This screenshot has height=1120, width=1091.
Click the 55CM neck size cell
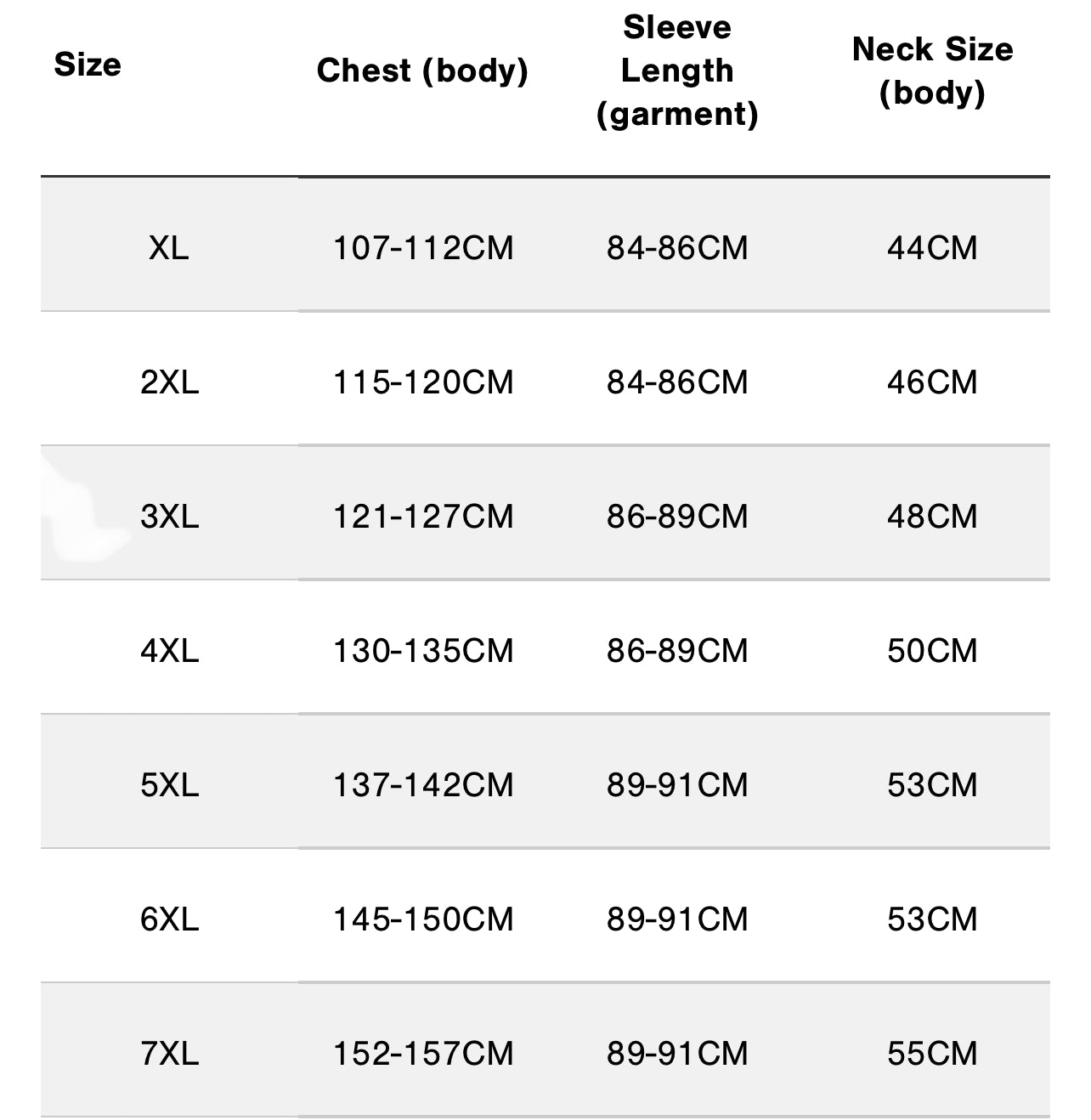click(932, 1054)
